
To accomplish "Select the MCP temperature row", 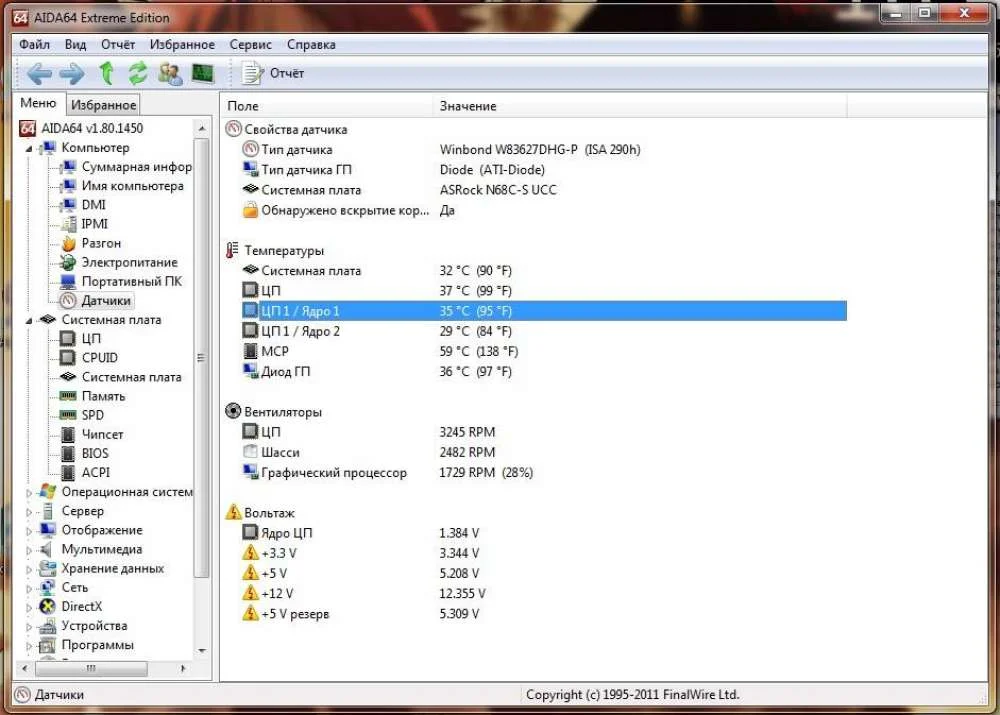I will click(x=544, y=351).
